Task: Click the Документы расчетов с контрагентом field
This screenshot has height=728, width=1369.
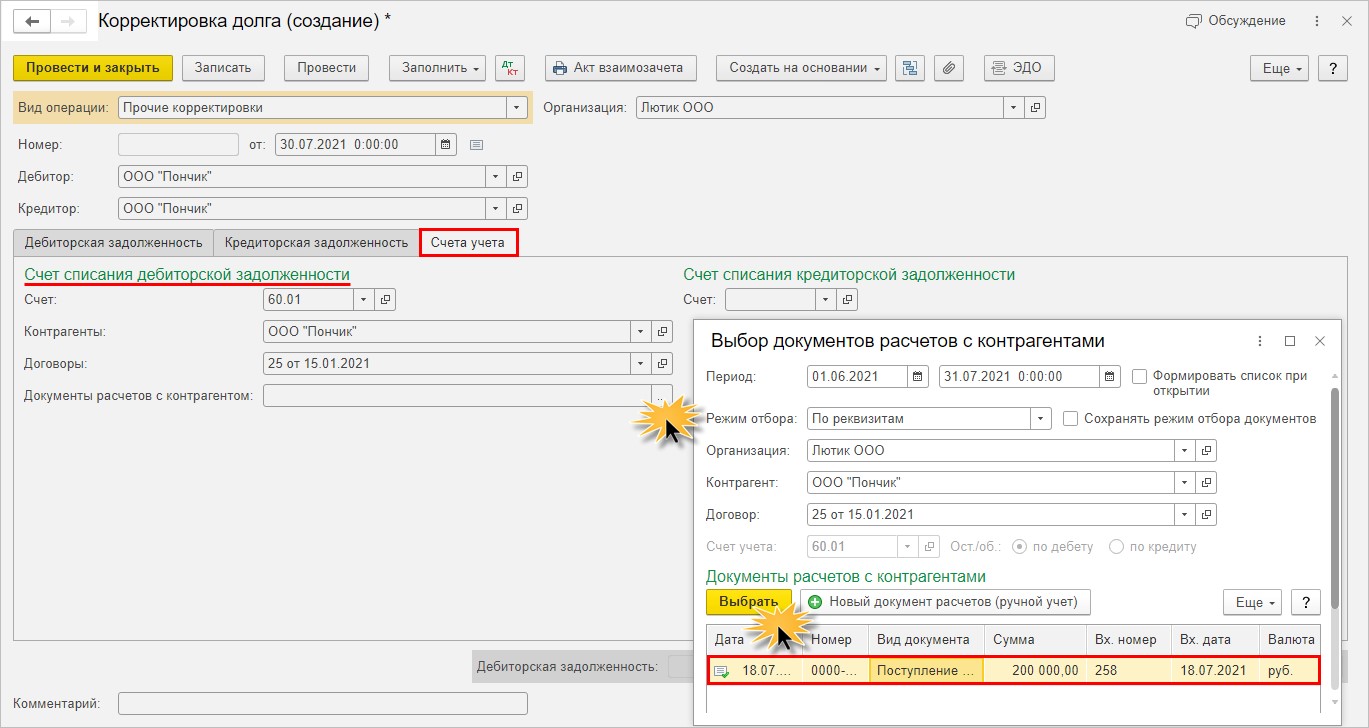Action: coord(457,395)
